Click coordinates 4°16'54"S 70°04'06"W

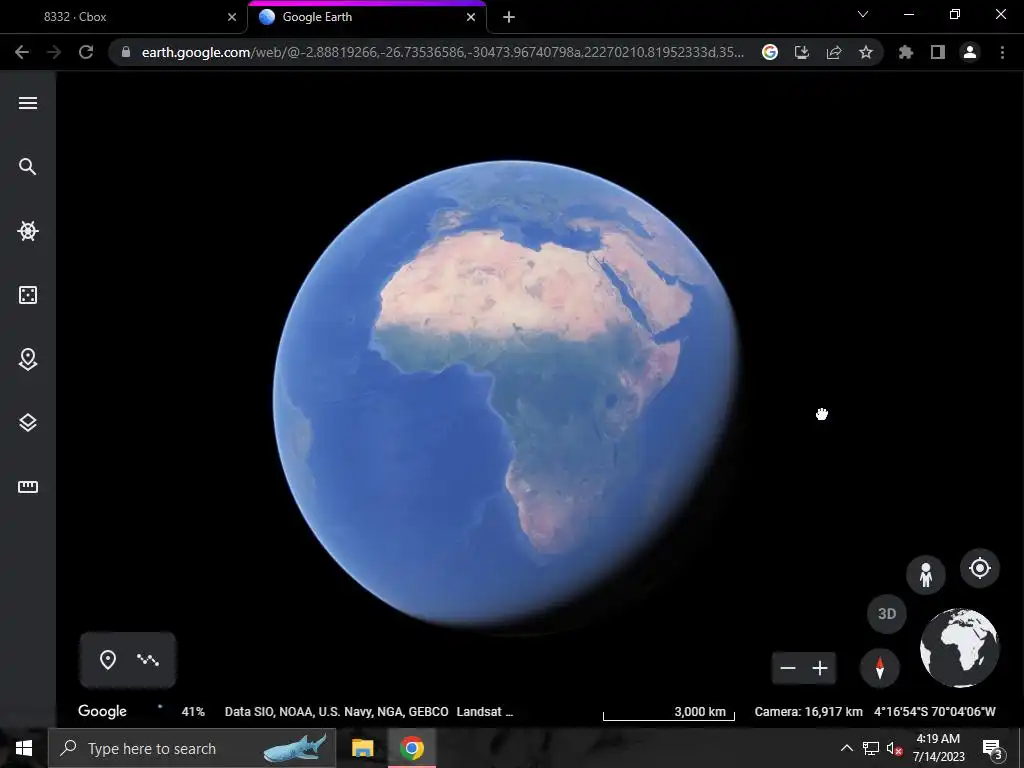[x=935, y=712]
